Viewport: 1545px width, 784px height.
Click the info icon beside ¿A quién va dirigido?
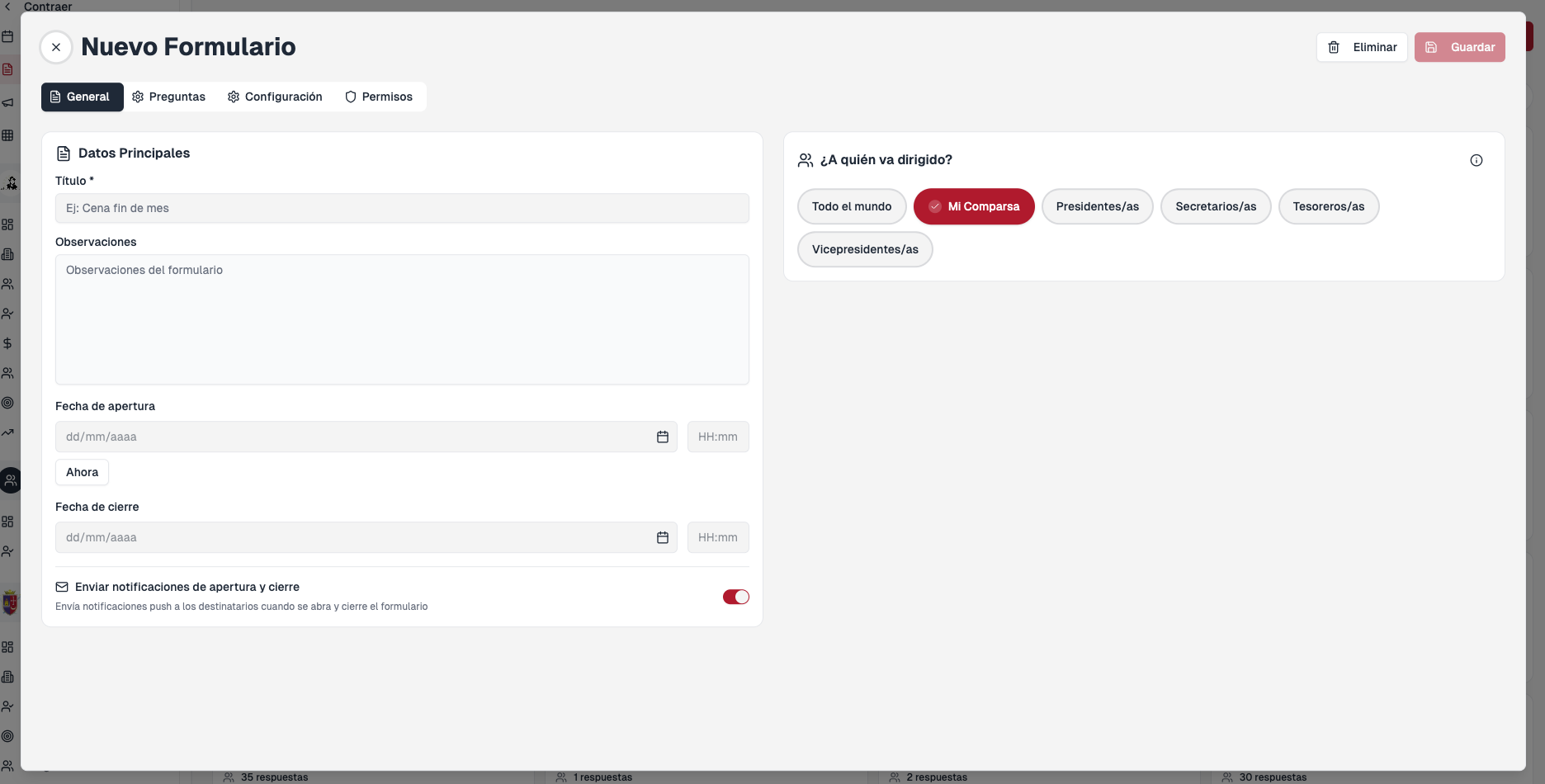point(1476,160)
